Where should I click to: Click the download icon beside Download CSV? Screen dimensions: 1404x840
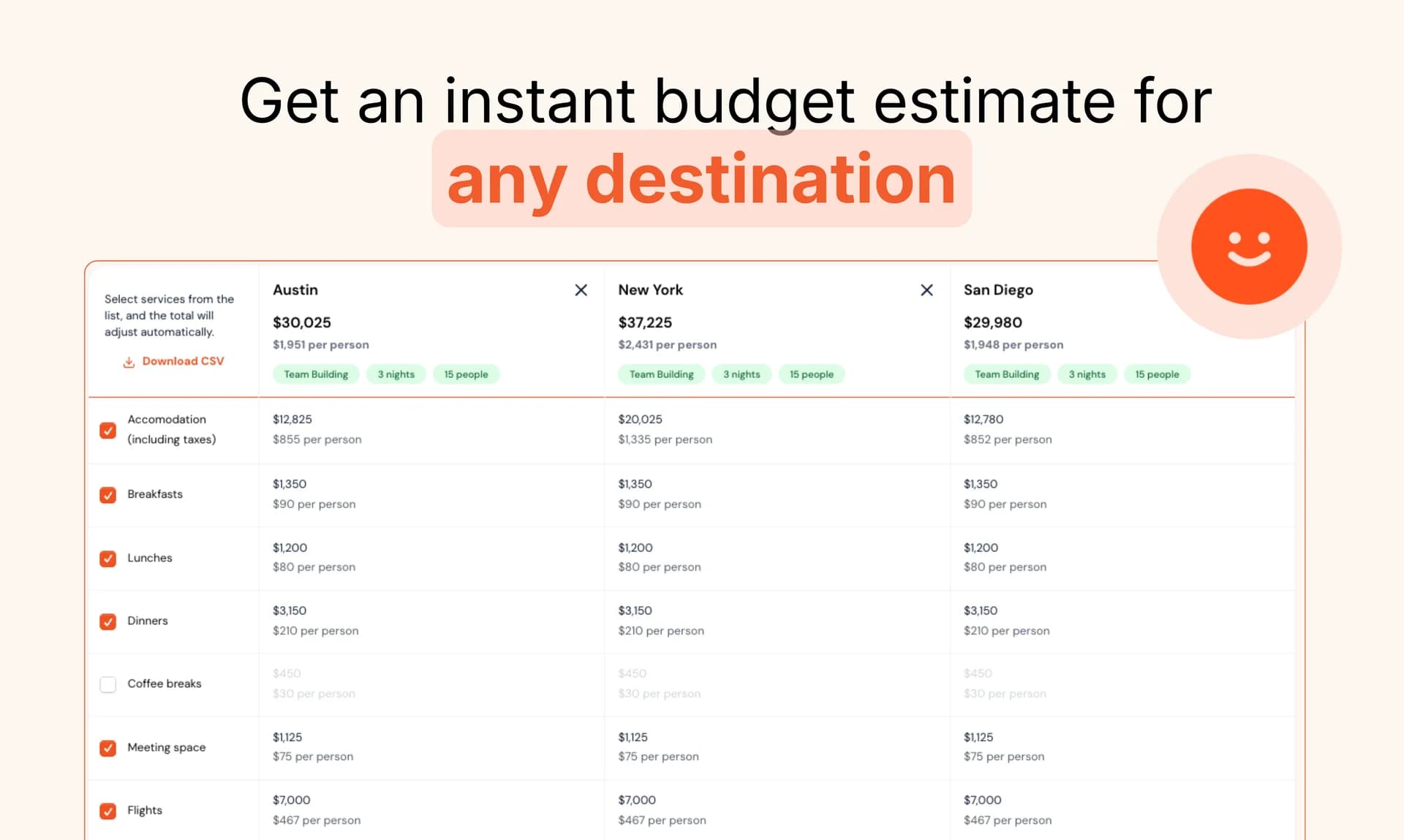coord(129,362)
